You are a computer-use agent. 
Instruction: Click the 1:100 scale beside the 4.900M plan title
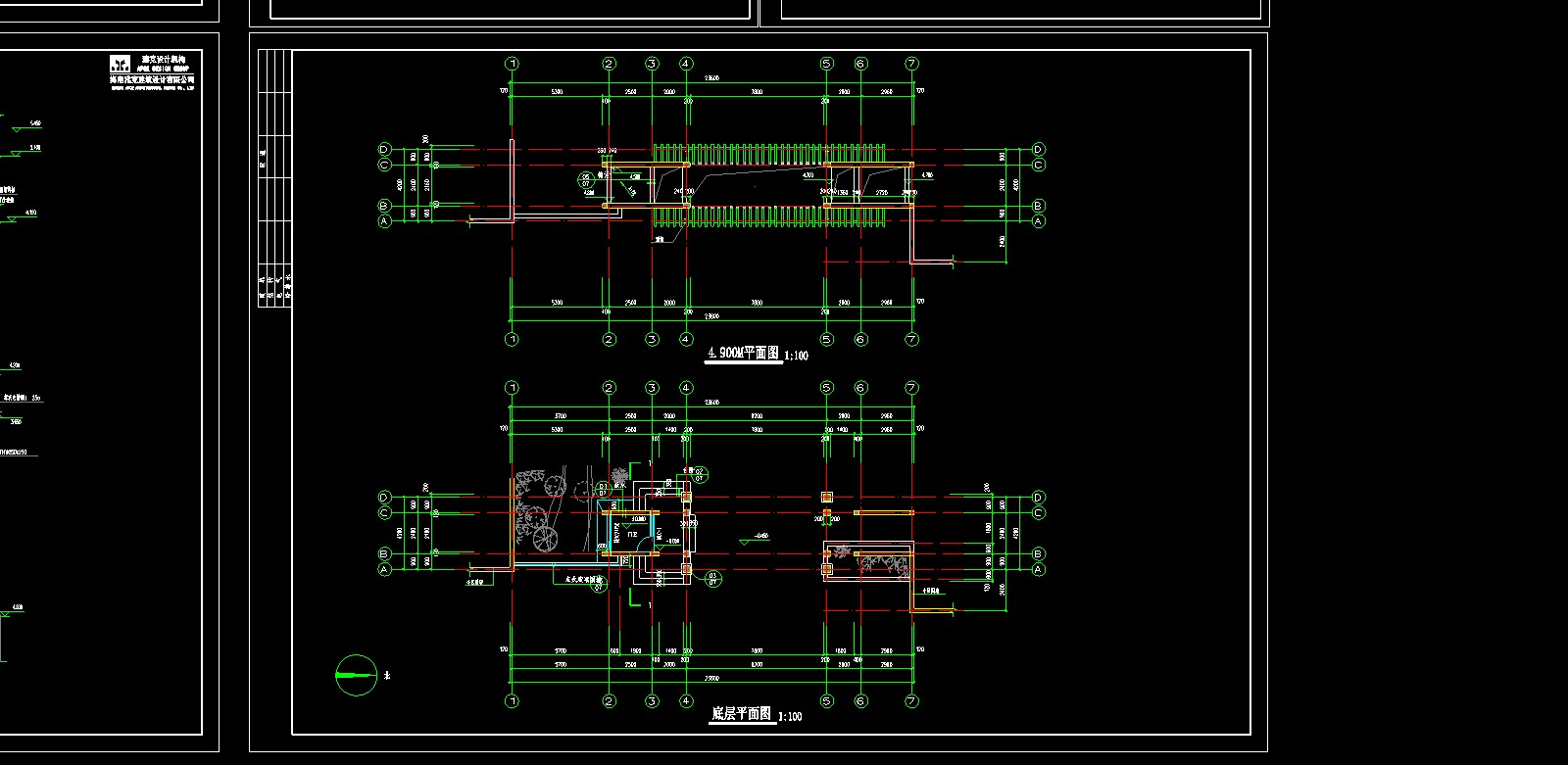797,356
